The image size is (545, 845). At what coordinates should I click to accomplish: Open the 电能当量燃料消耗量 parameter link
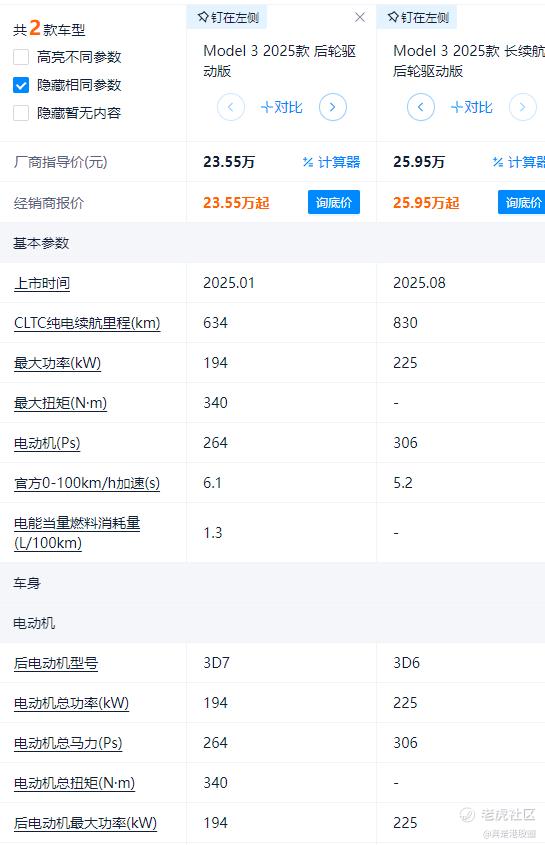point(77,532)
